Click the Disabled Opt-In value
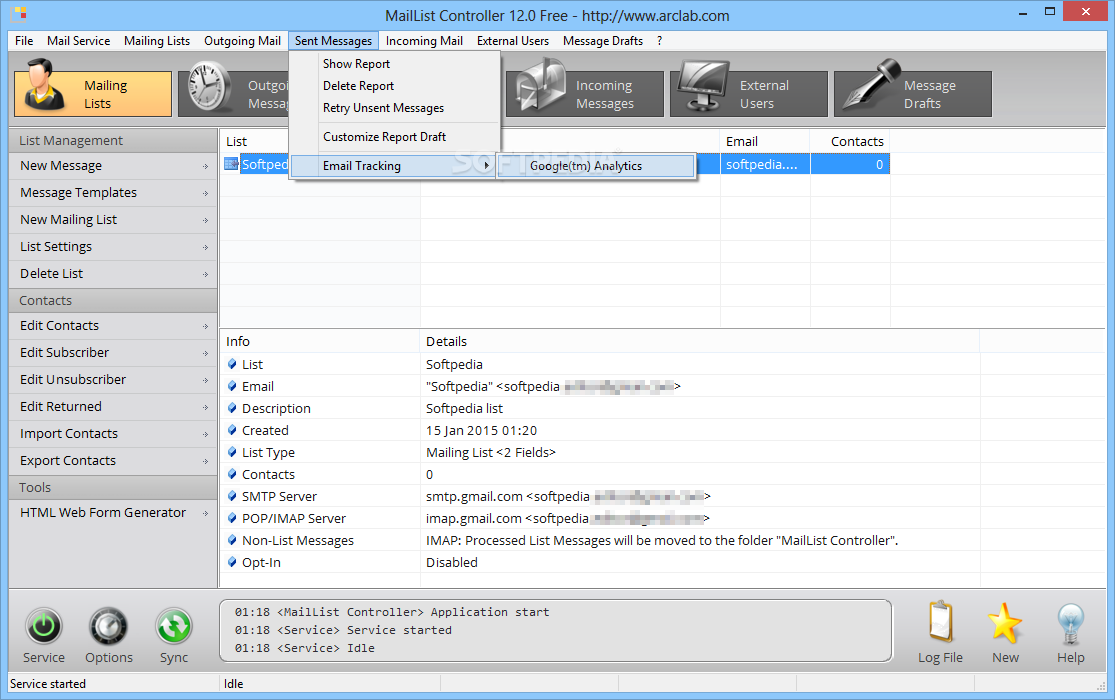 tap(452, 563)
